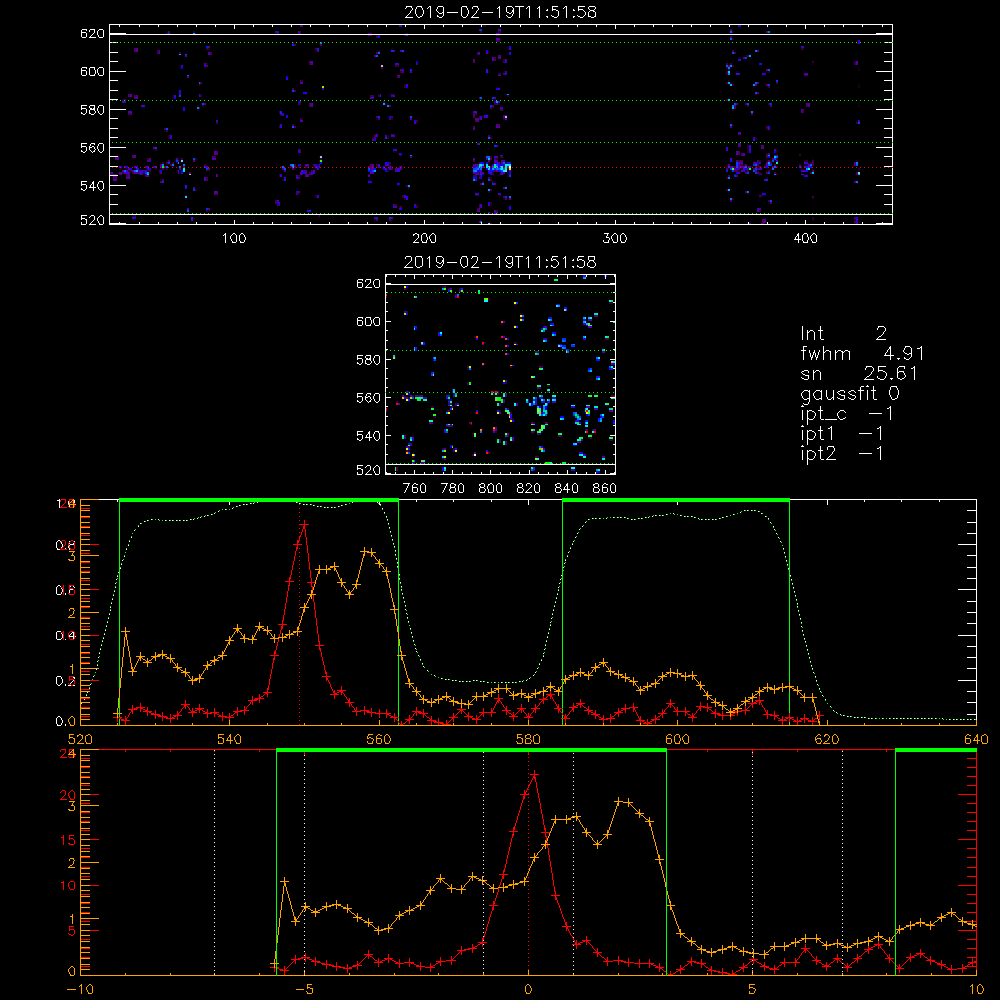
Task: Click the emission cluster near 370 in top image
Action: pos(753,167)
